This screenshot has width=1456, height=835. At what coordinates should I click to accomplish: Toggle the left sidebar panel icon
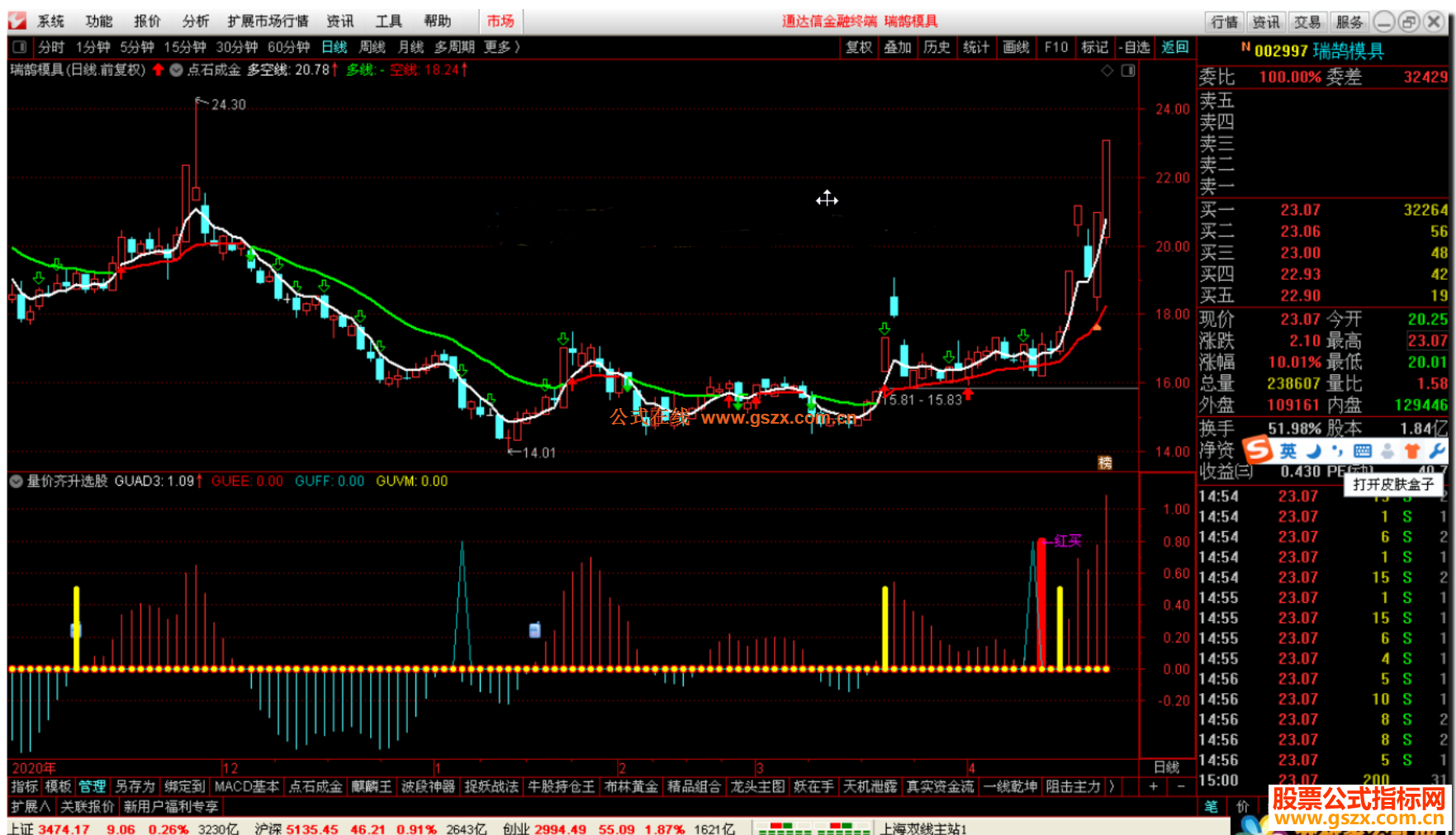click(x=20, y=47)
